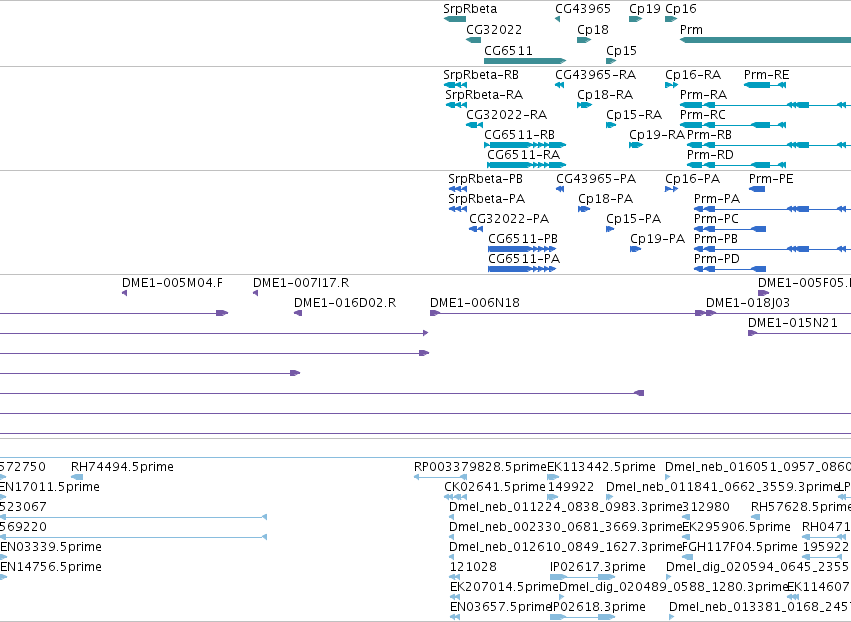This screenshot has width=851, height=622.
Task: Click the DME1-007I17.R clone end
Action: pos(255,293)
